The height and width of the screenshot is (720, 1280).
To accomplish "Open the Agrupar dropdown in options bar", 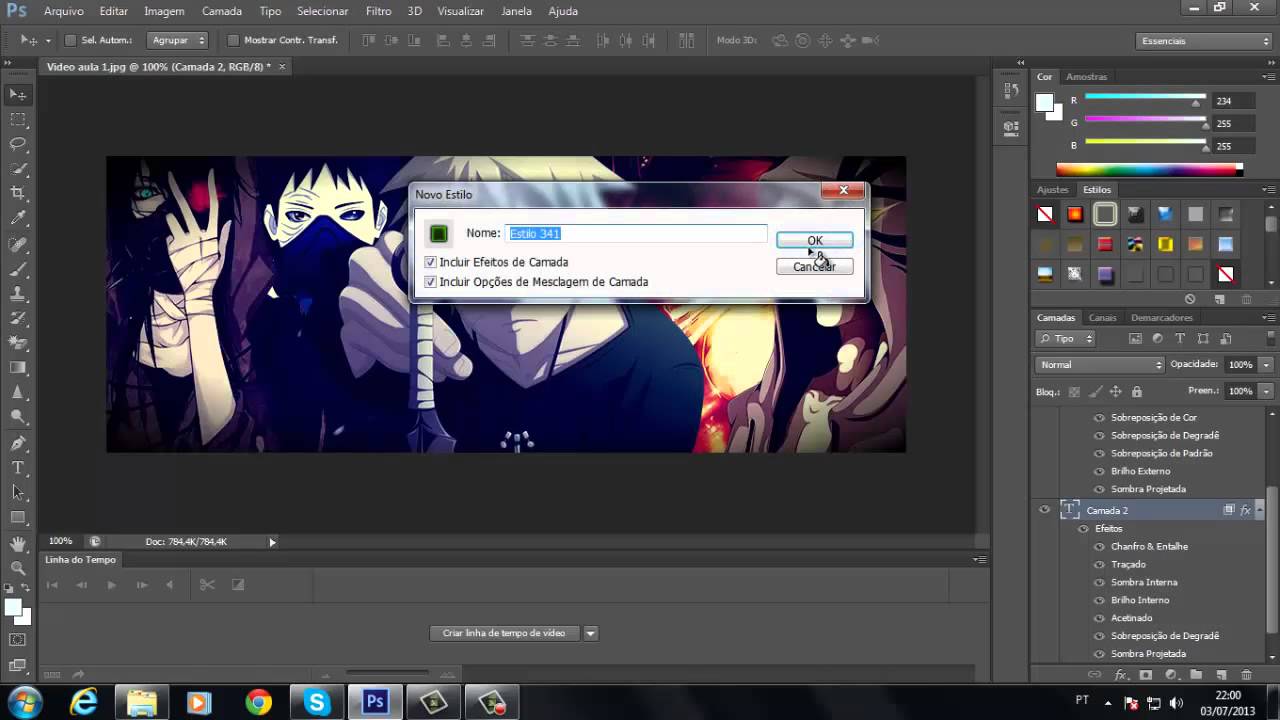I will click(178, 40).
